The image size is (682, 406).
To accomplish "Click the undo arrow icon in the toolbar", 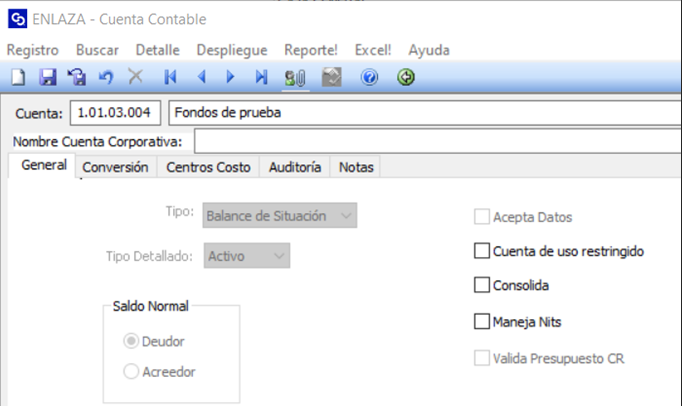I will 106,77.
